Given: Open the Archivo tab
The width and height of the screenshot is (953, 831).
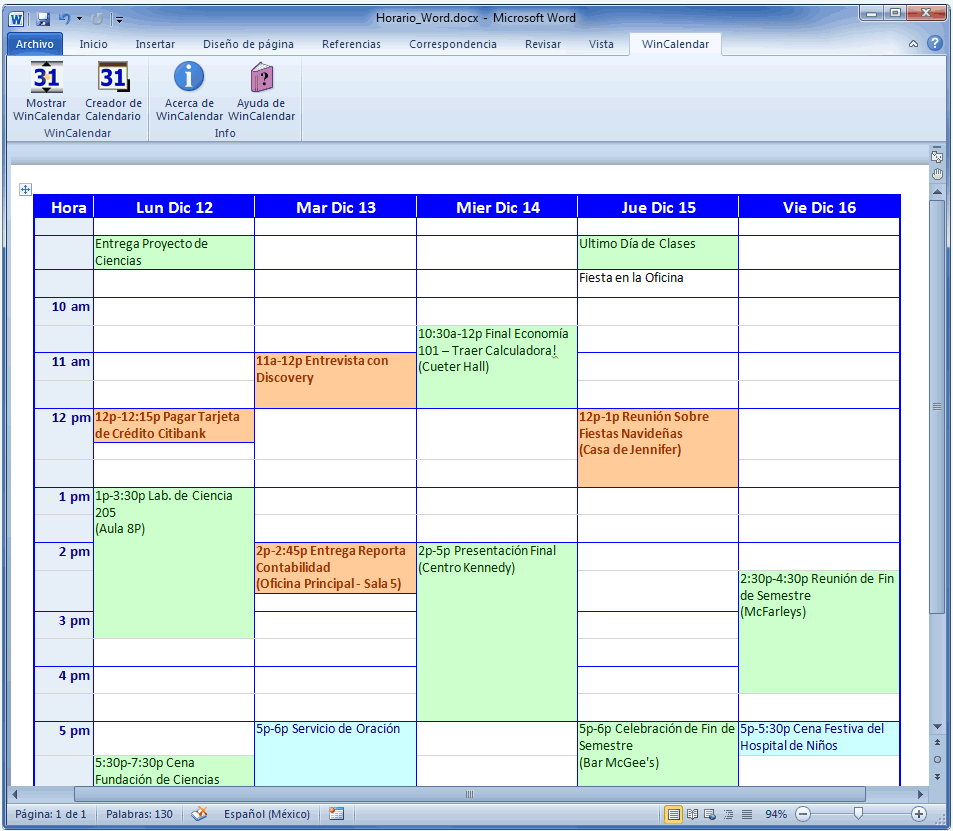Looking at the screenshot, I should coord(35,44).
